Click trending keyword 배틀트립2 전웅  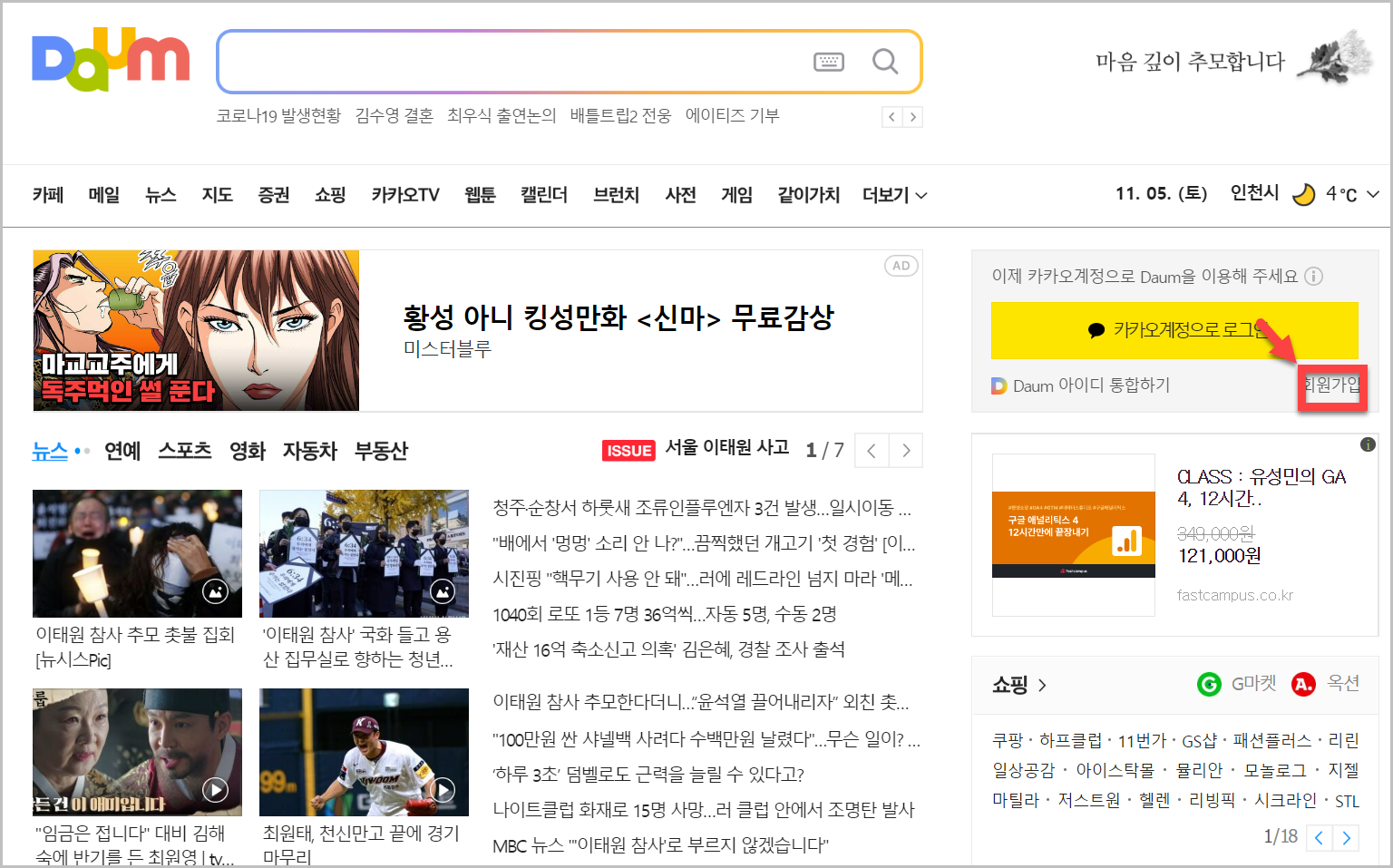[x=621, y=116]
